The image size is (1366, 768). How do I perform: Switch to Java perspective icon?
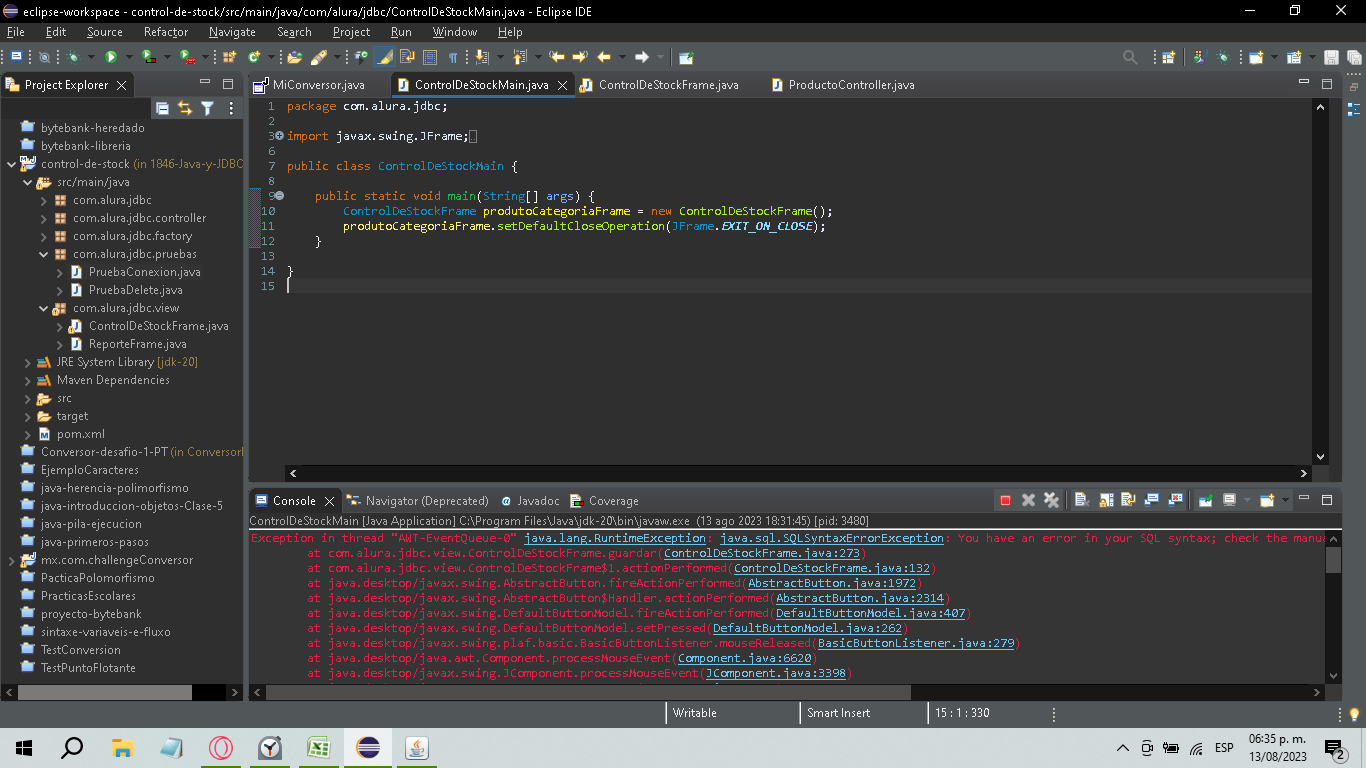(1201, 57)
